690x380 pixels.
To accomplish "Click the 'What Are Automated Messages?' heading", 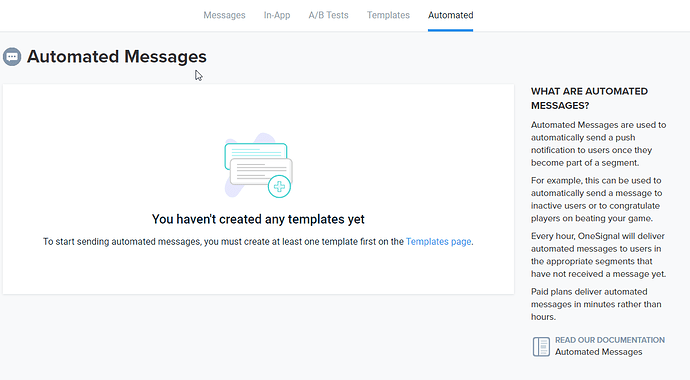I will [589, 98].
